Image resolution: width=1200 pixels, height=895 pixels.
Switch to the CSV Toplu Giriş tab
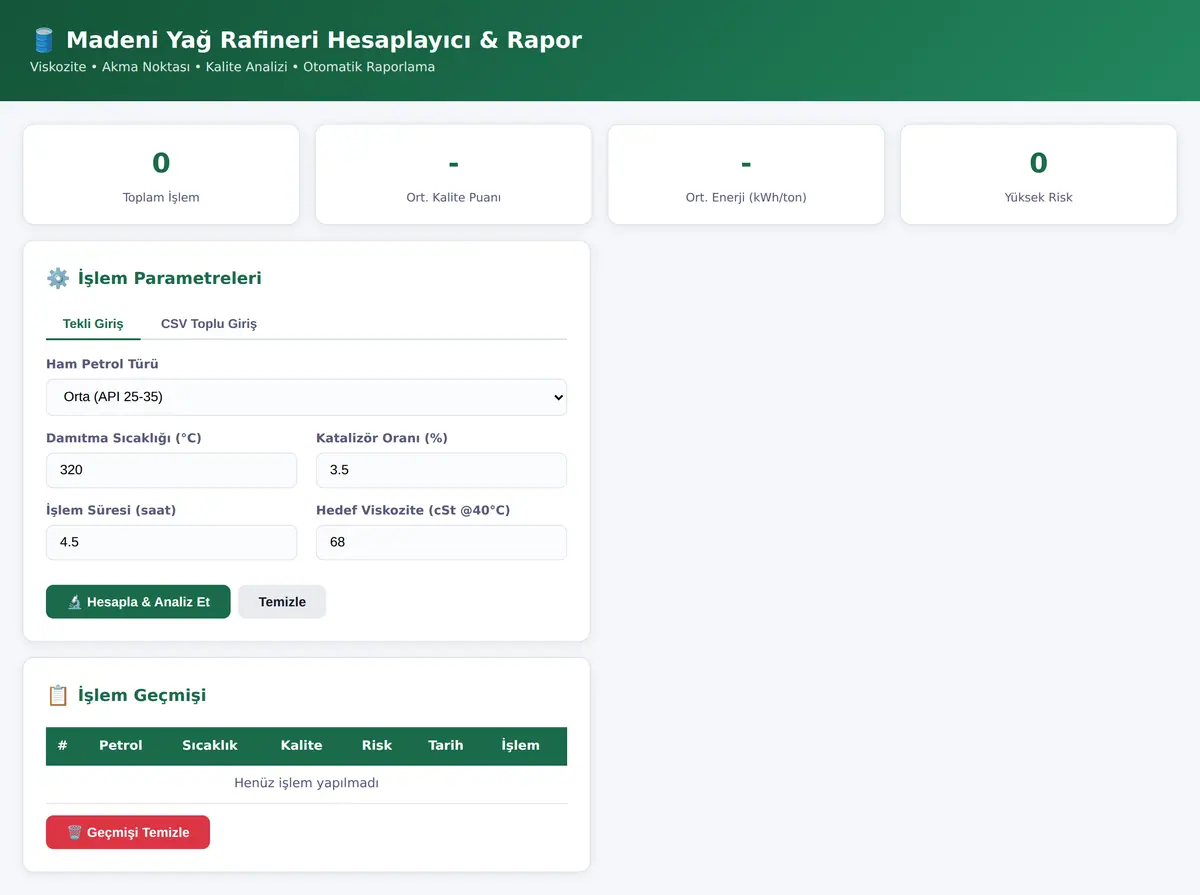click(209, 324)
